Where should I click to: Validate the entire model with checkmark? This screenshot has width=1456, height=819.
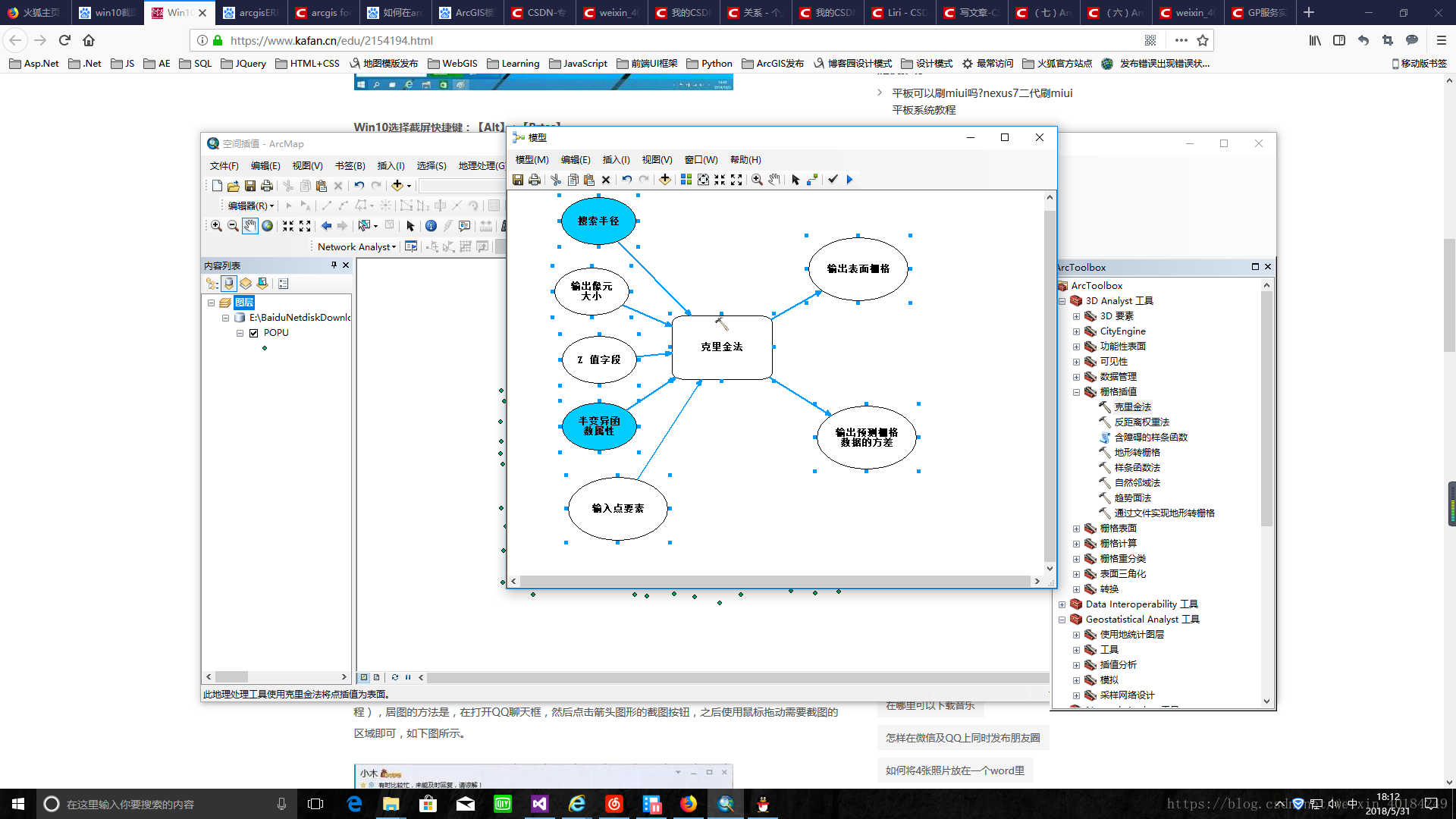(x=833, y=180)
